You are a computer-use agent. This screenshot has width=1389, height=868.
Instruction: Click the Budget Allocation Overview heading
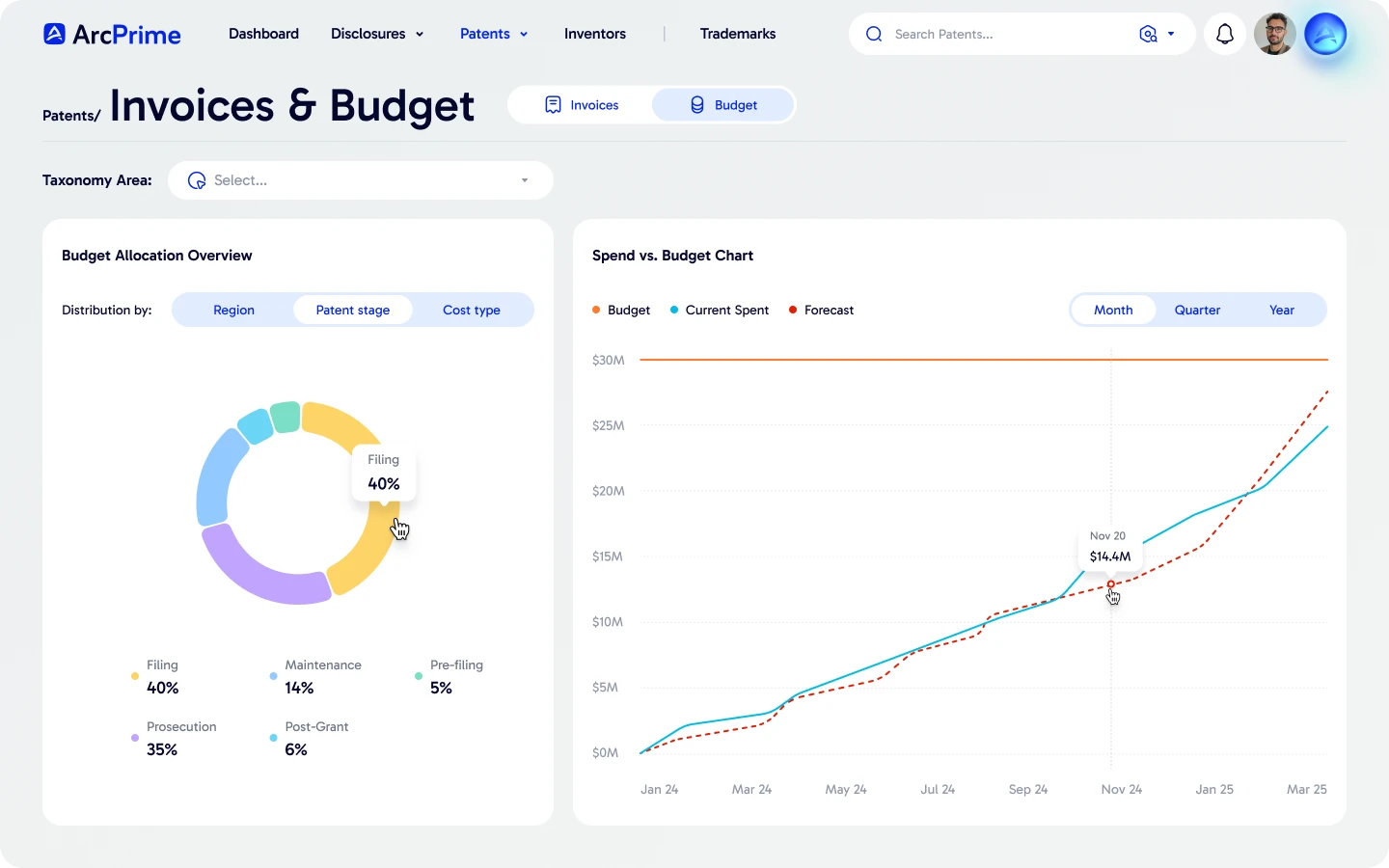coord(157,256)
